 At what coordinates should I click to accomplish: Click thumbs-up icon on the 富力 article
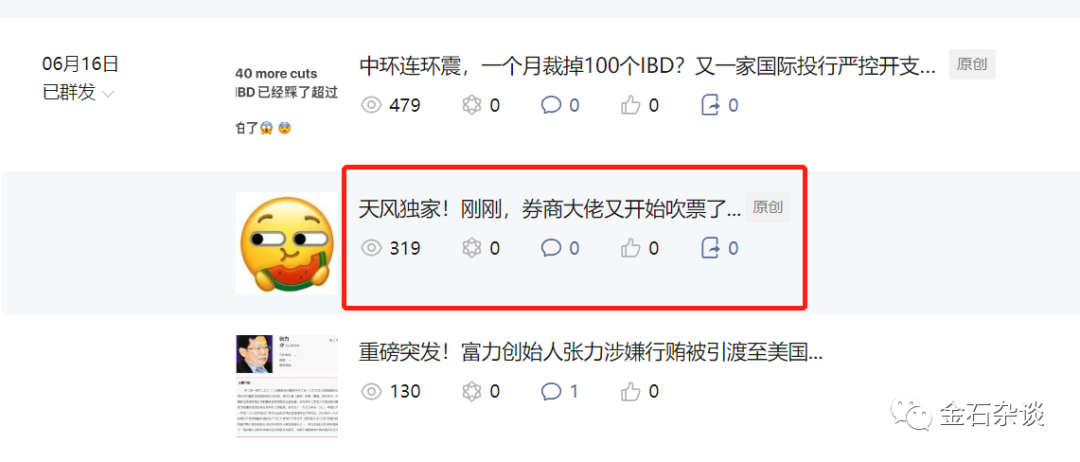[x=631, y=391]
